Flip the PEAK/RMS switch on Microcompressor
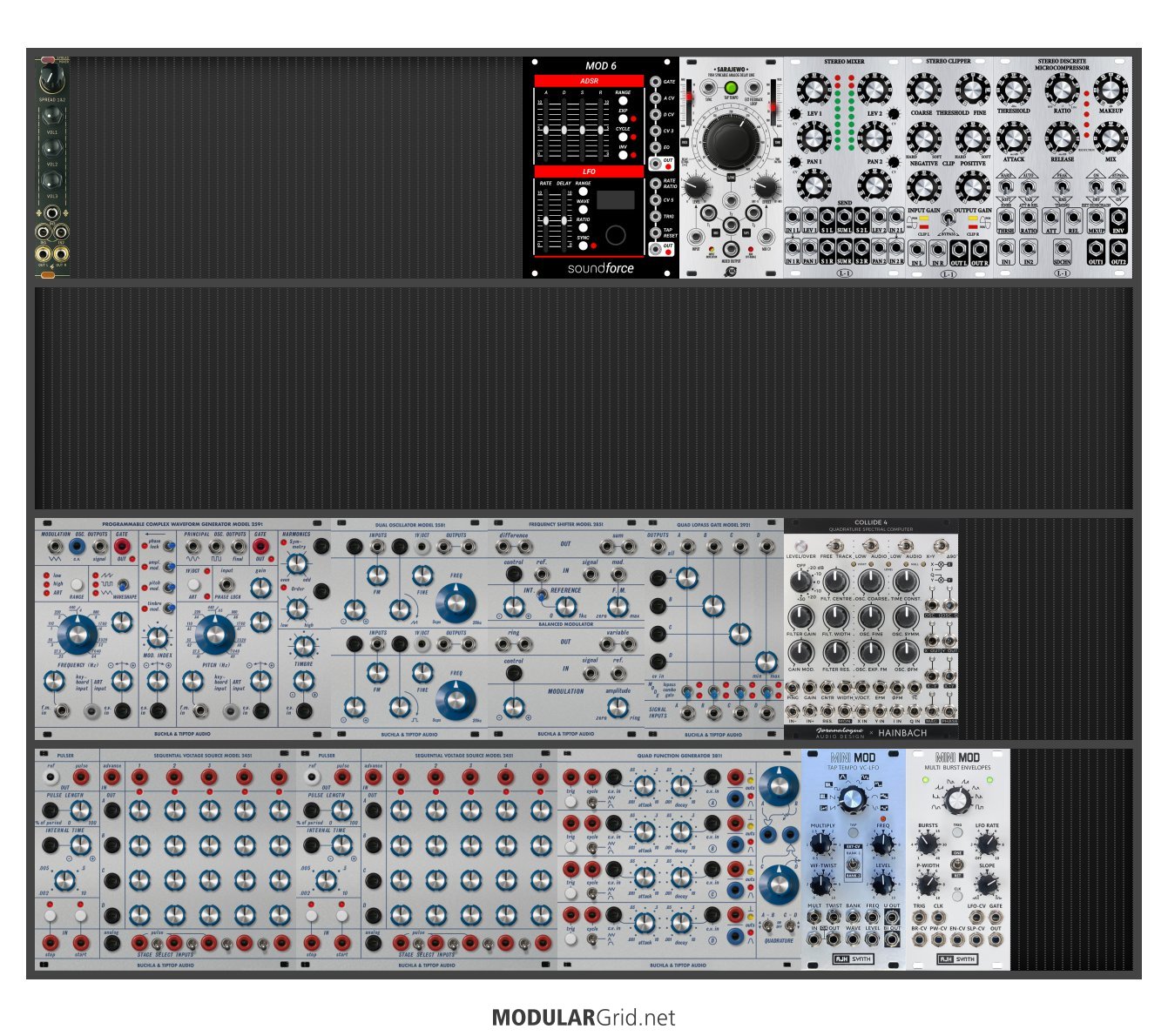This screenshot has width=1168, height=1036. (1062, 185)
